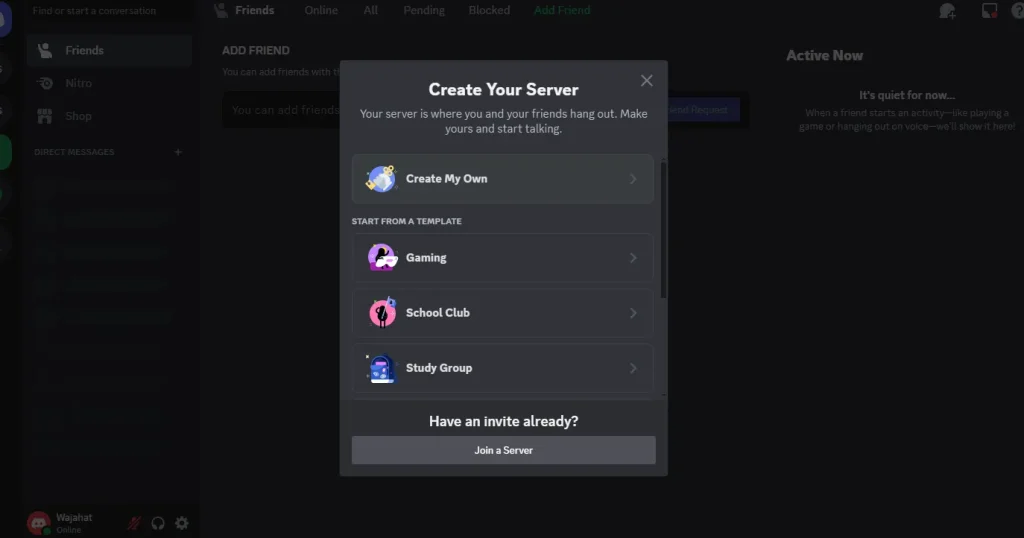This screenshot has width=1024, height=538.
Task: Click the It's quiet for now text
Action: (906, 95)
